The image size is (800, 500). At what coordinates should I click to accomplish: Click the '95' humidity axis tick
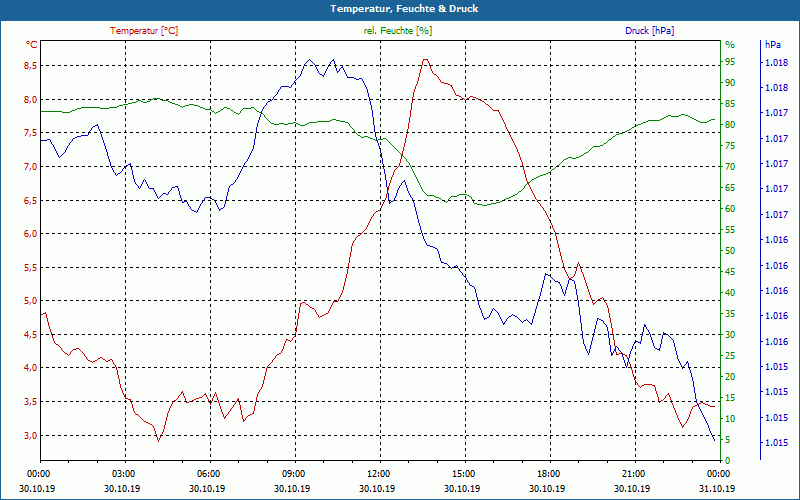[730, 62]
